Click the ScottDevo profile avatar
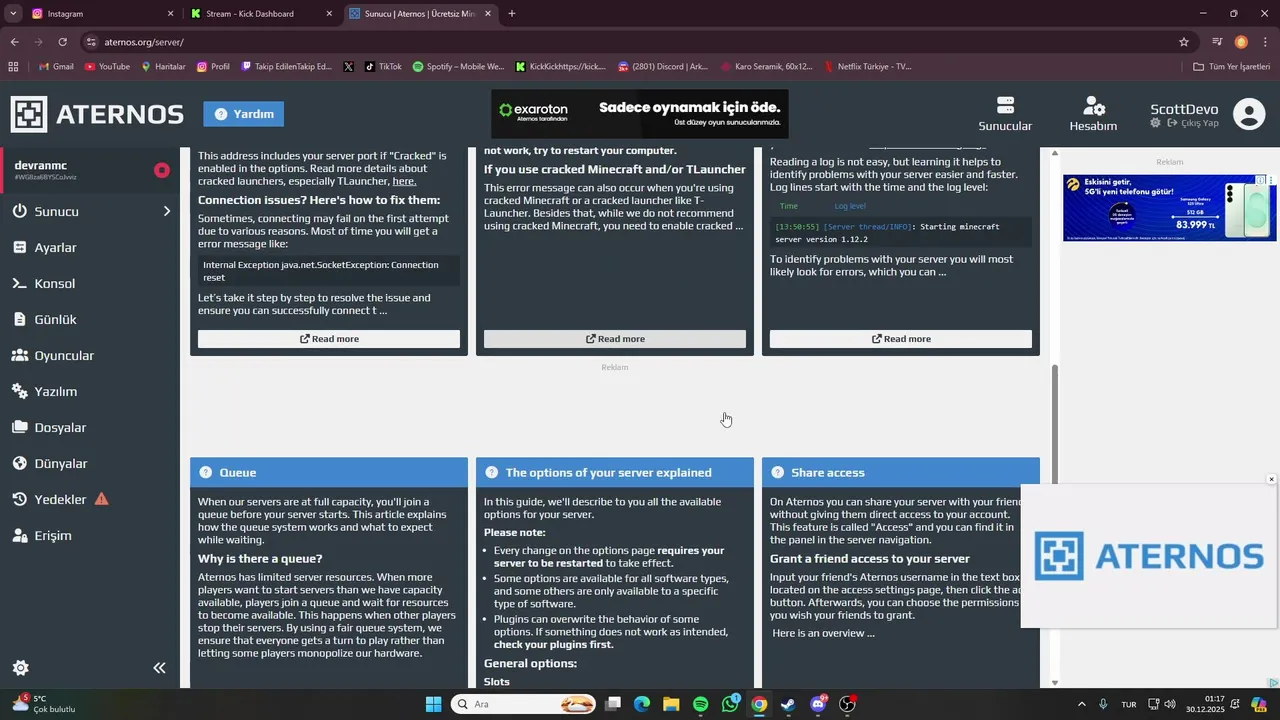 [1249, 114]
